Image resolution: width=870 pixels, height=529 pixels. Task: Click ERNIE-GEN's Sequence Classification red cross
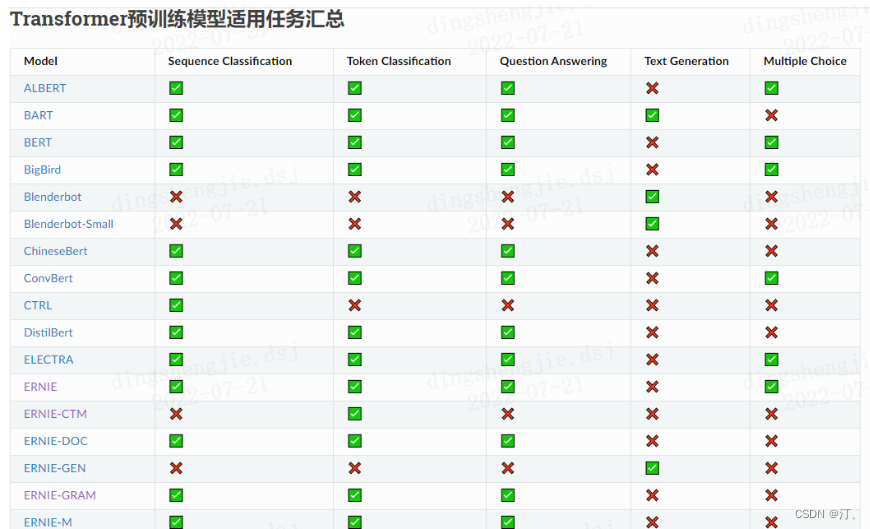[x=176, y=468]
